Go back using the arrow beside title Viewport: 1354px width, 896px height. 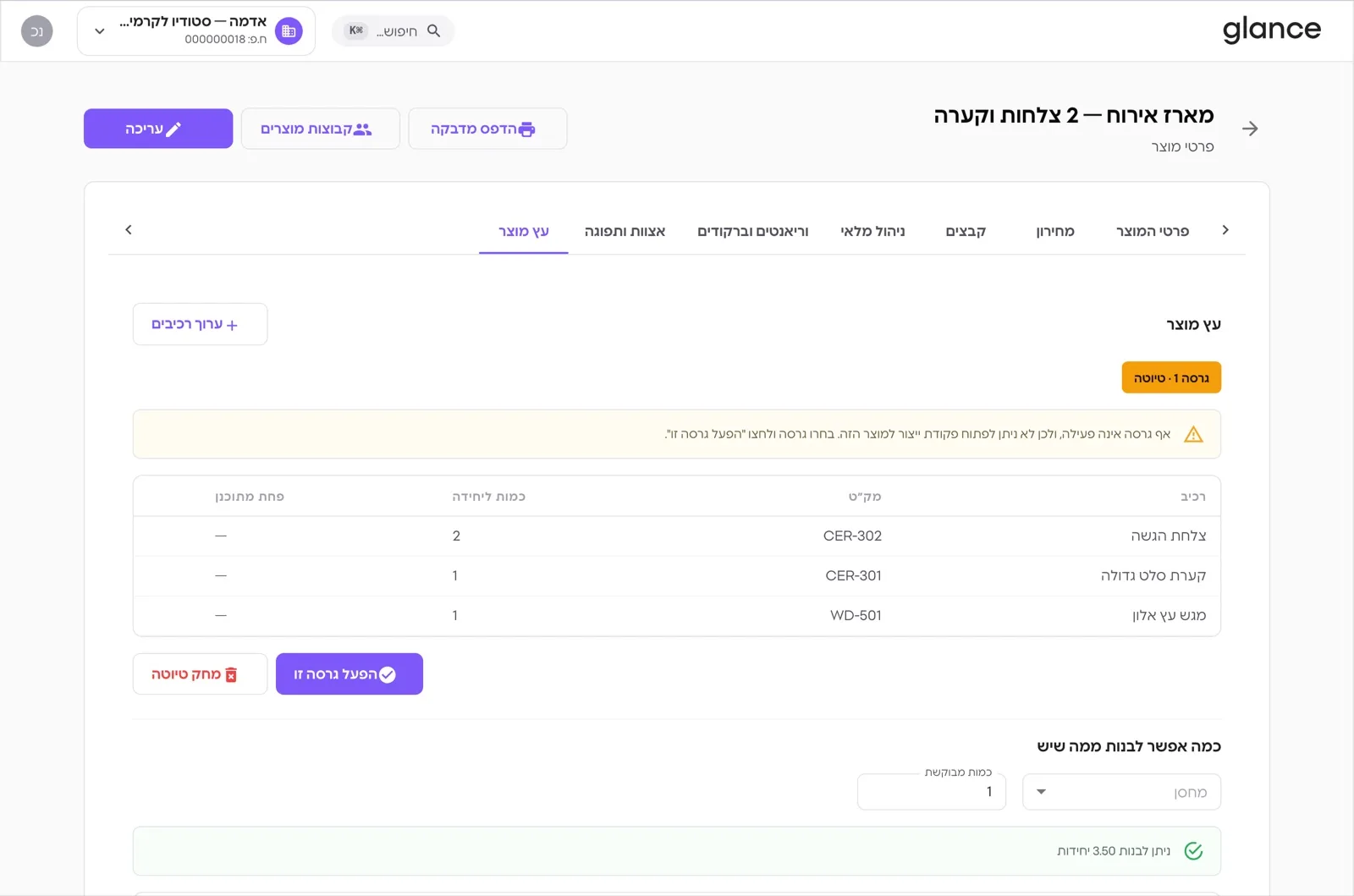click(x=1250, y=129)
